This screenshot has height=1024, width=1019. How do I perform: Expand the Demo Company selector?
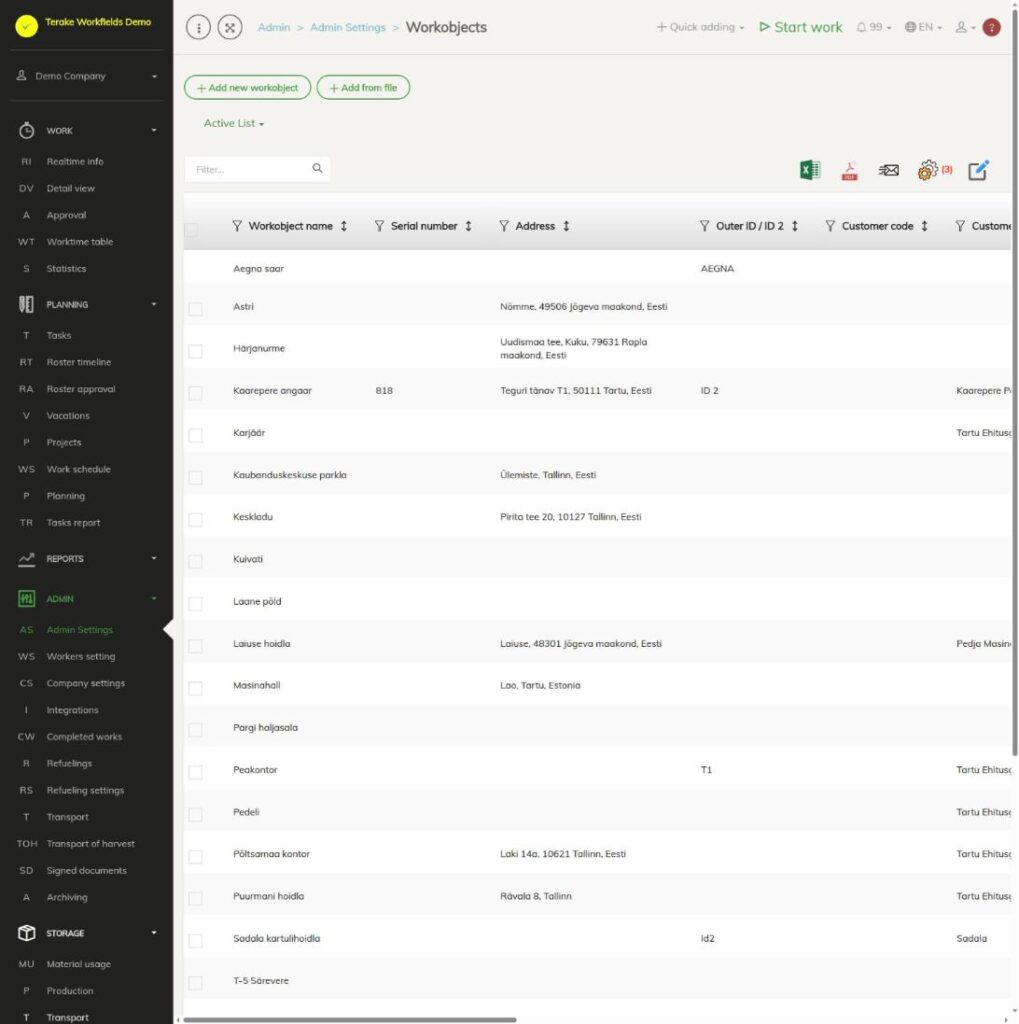(87, 76)
